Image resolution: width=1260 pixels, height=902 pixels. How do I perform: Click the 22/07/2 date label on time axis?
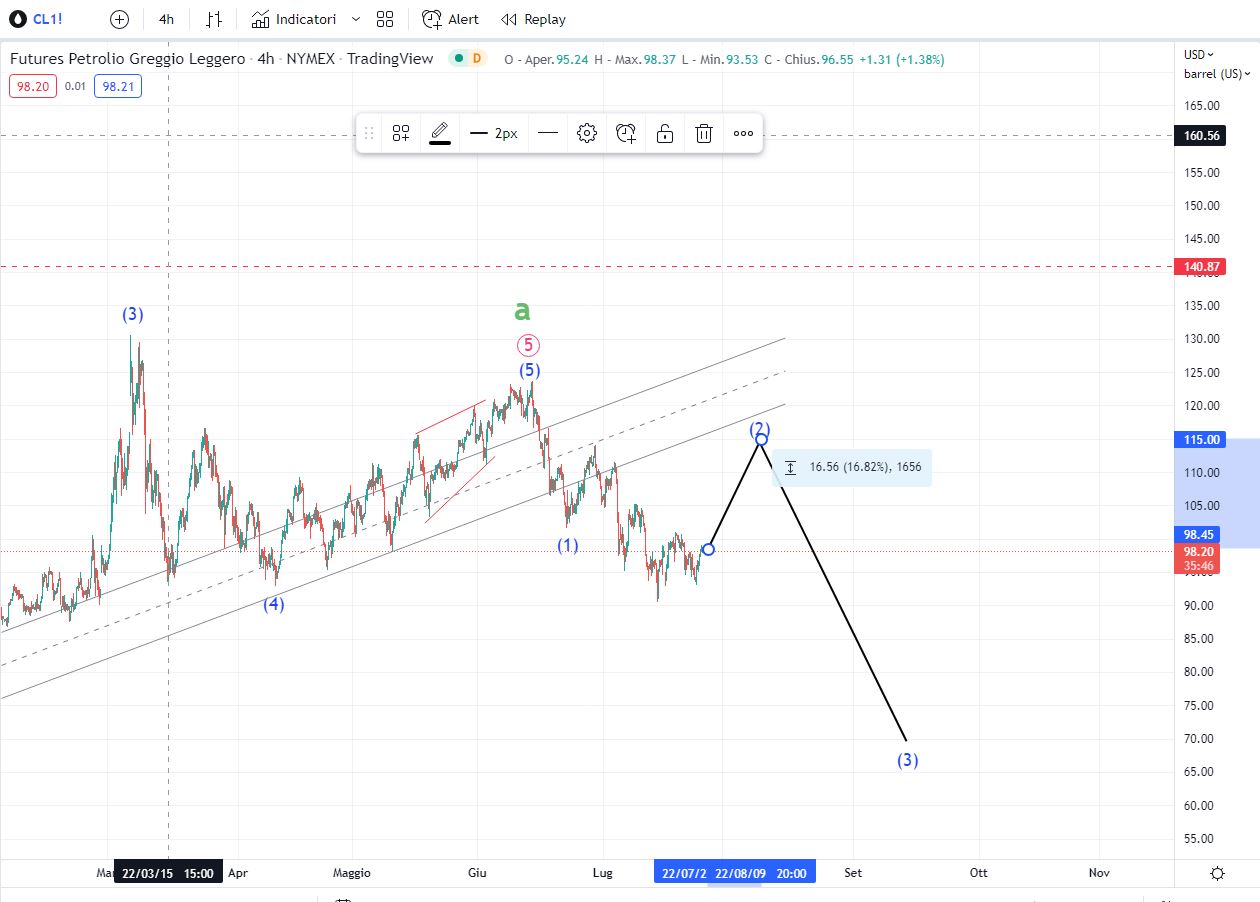(682, 873)
